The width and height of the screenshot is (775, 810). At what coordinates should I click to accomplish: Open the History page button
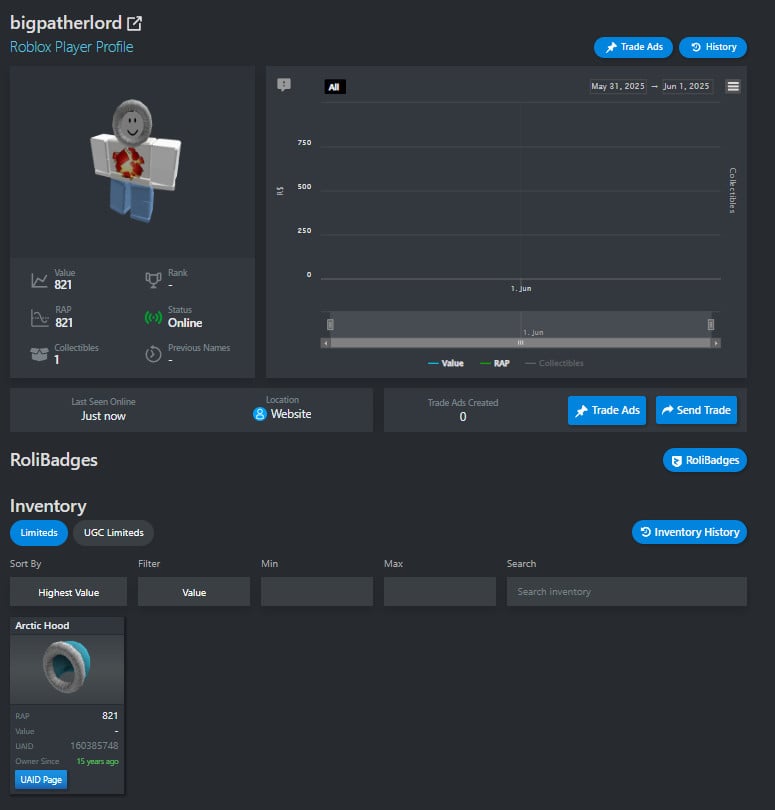click(x=712, y=47)
